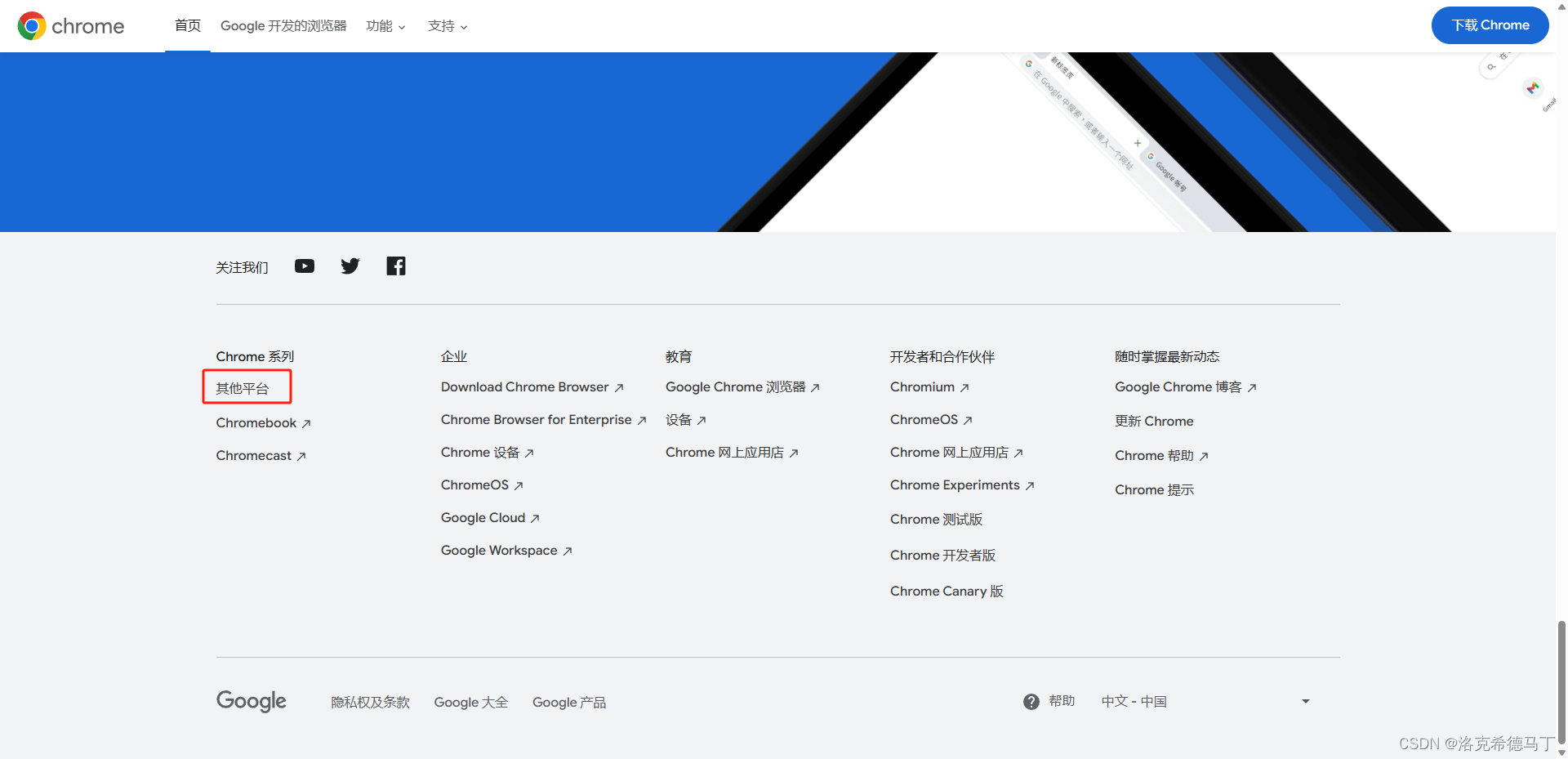The image size is (1568, 759).
Task: Open the Chromecast link
Action: click(x=261, y=456)
